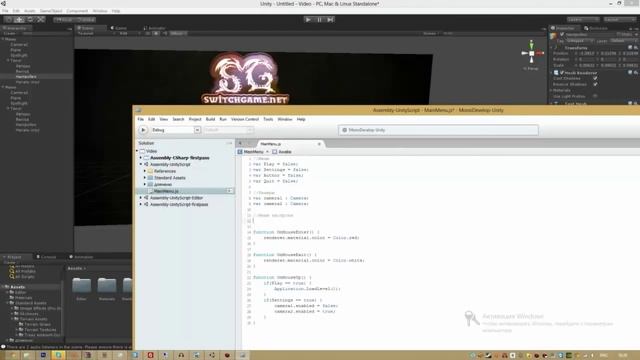Open Unity GameObject menu

pos(51,11)
